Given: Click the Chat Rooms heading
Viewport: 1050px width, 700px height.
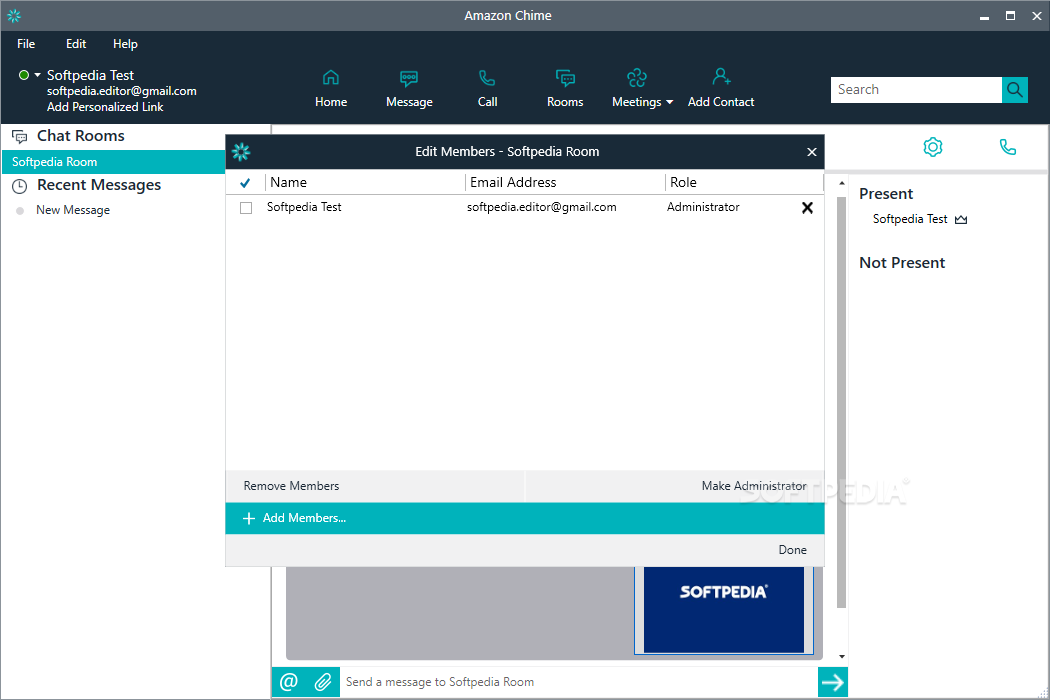Looking at the screenshot, I should (80, 136).
